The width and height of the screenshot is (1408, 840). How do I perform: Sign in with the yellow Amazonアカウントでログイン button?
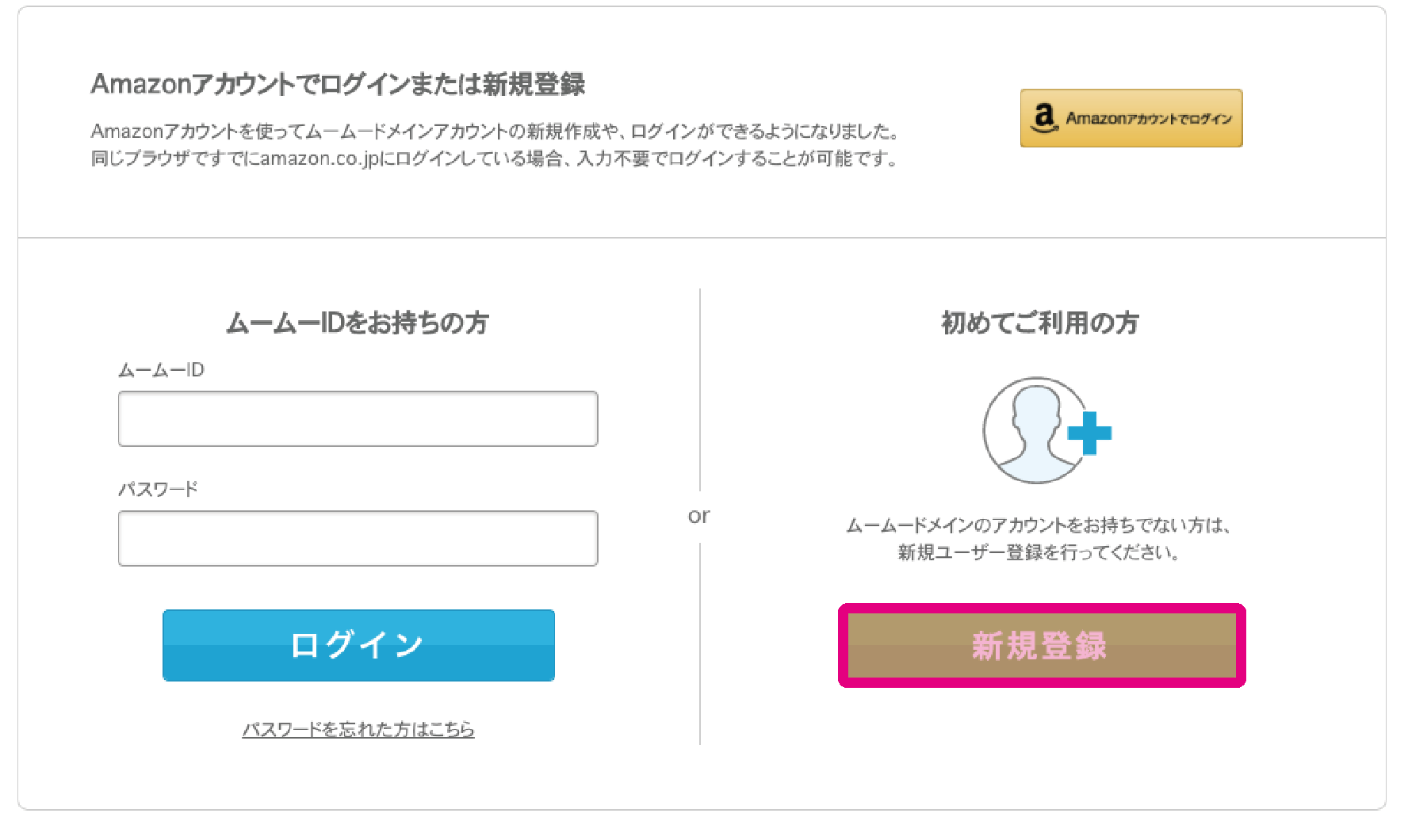pos(1131,118)
